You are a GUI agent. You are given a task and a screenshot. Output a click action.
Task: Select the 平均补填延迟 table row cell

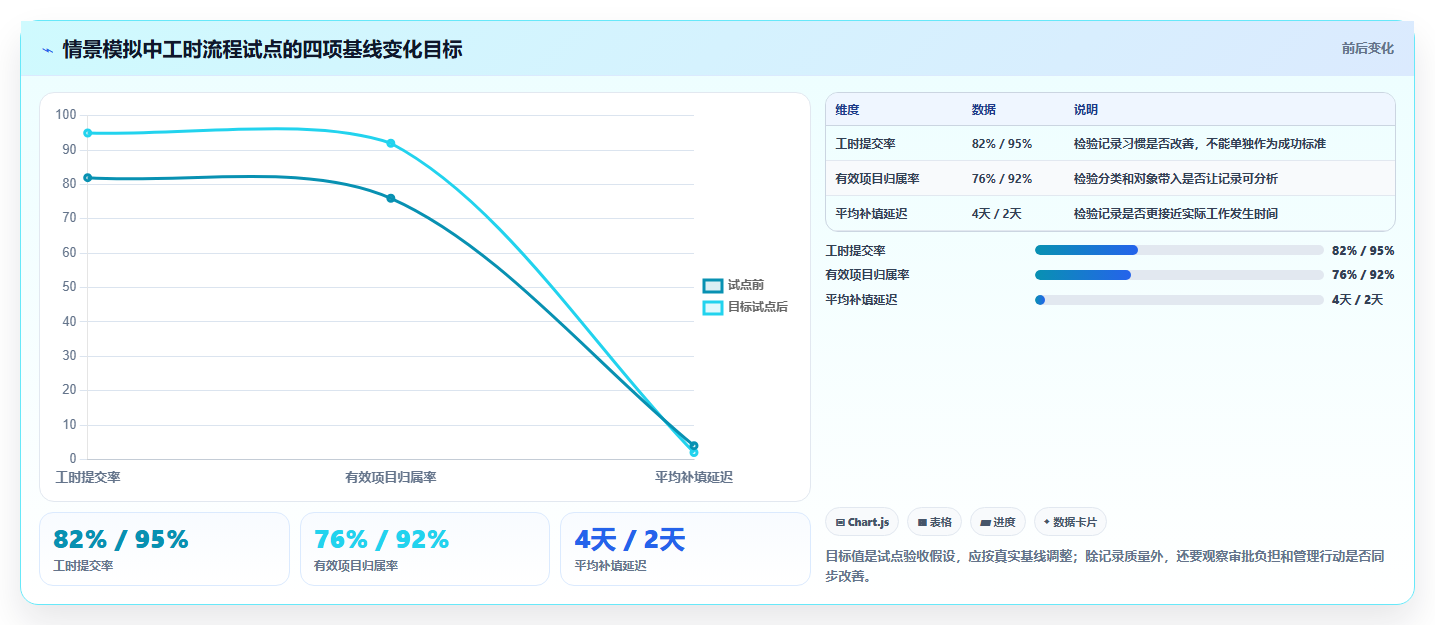(872, 214)
